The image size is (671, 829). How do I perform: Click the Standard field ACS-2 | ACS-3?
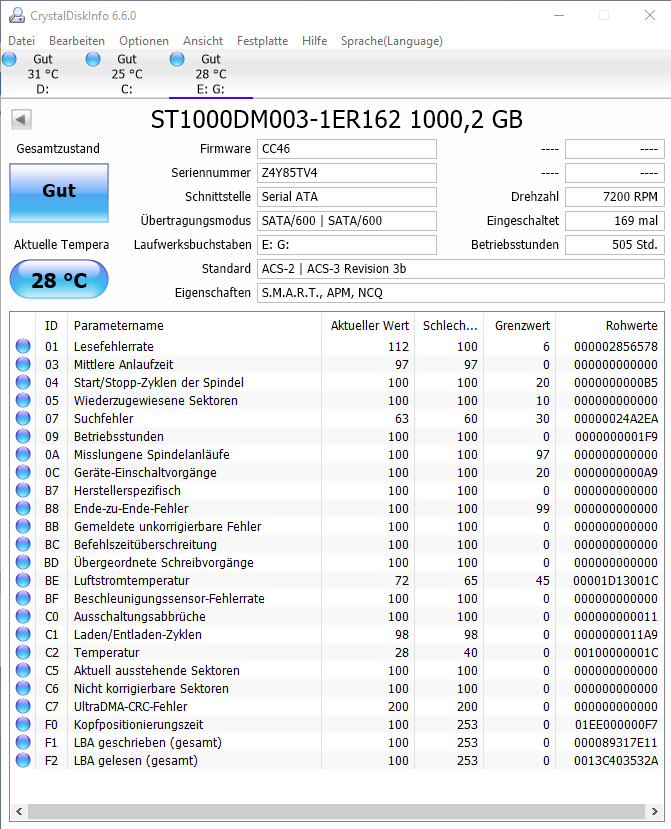(x=461, y=269)
